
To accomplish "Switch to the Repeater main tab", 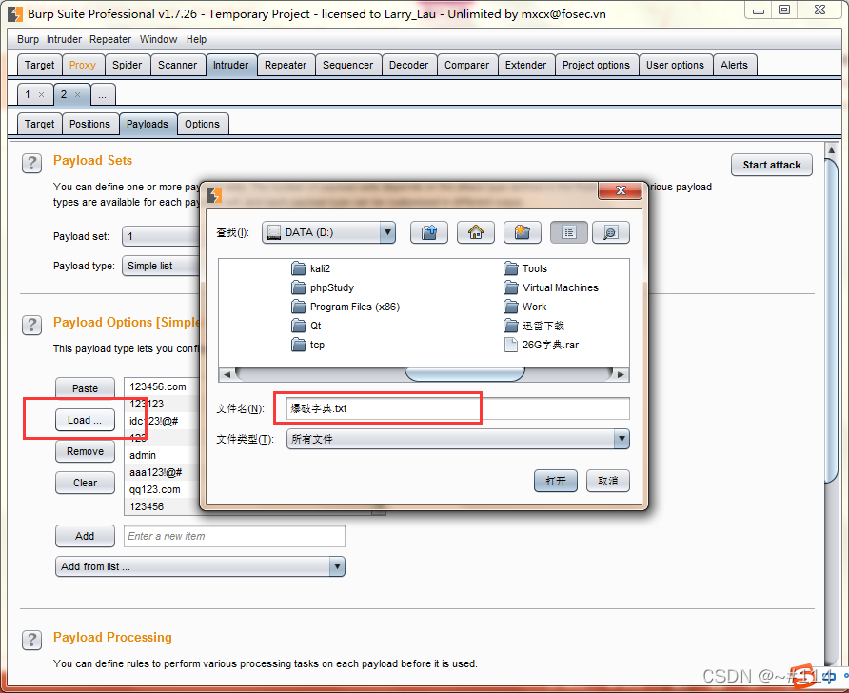I will (x=285, y=66).
